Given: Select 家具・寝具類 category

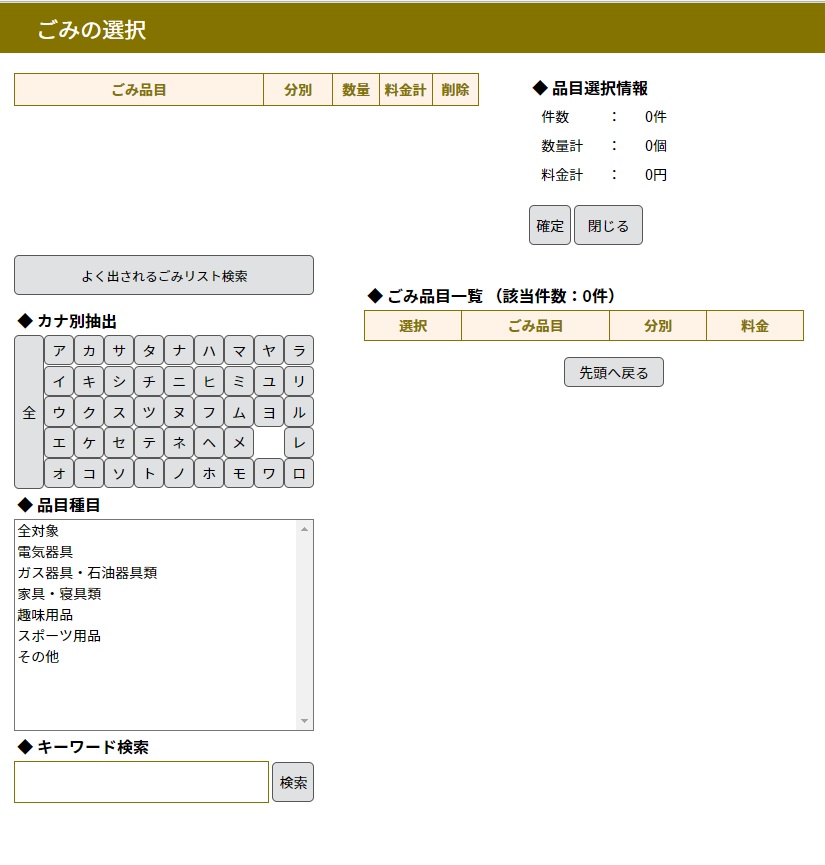Looking at the screenshot, I should pos(156,594).
